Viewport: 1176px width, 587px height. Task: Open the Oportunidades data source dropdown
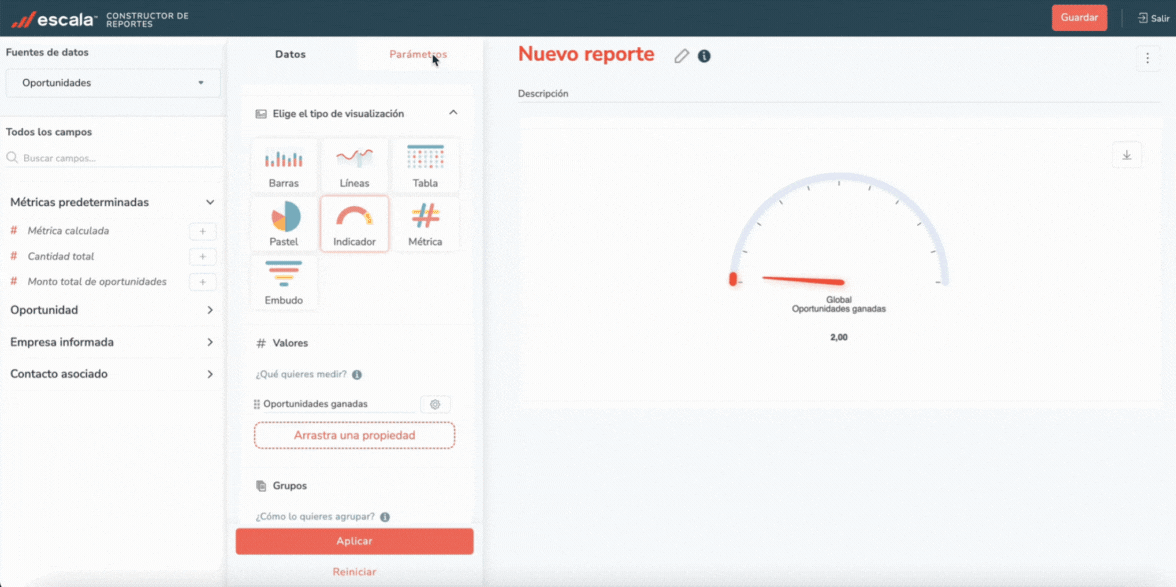113,83
